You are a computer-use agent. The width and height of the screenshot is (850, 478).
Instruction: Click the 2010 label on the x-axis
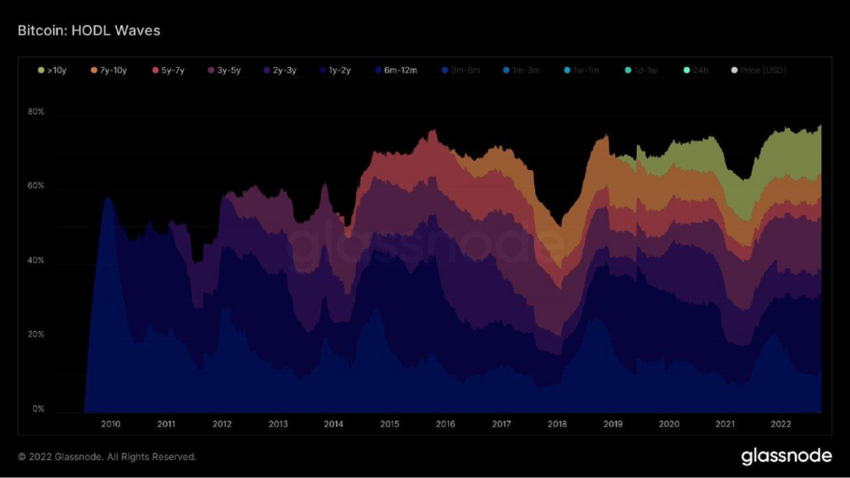(110, 425)
